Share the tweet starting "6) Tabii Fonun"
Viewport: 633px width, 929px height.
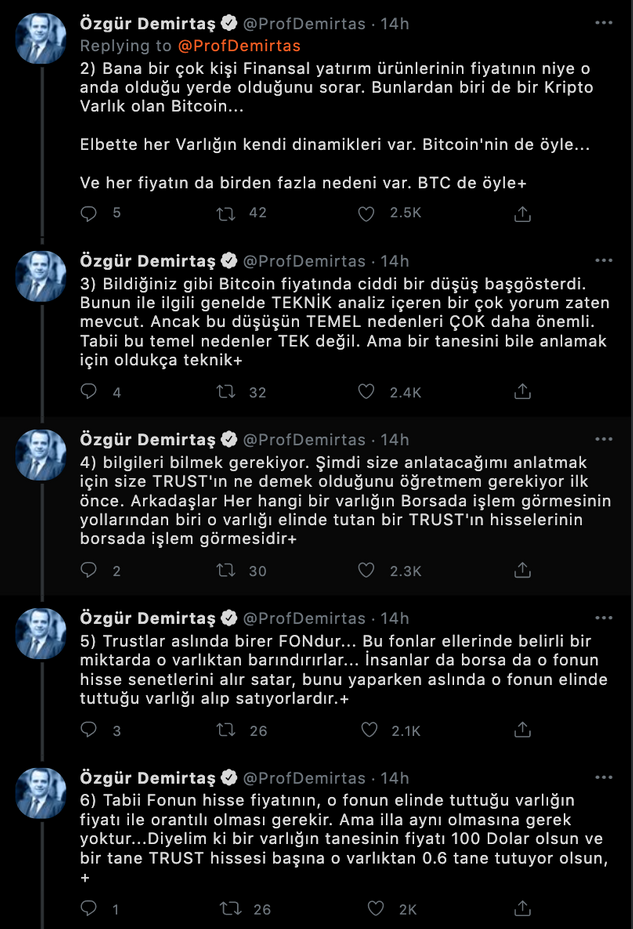(522, 909)
